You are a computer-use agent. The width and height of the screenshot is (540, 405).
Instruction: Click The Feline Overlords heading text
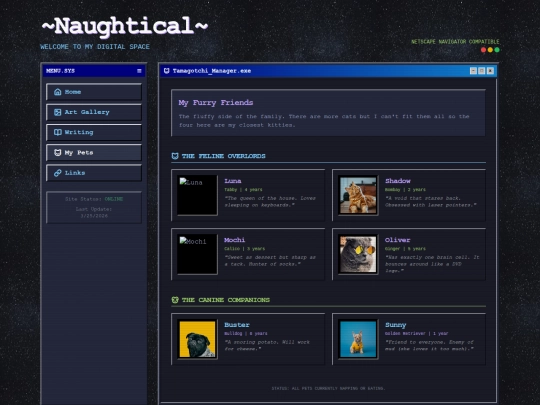tap(224, 156)
